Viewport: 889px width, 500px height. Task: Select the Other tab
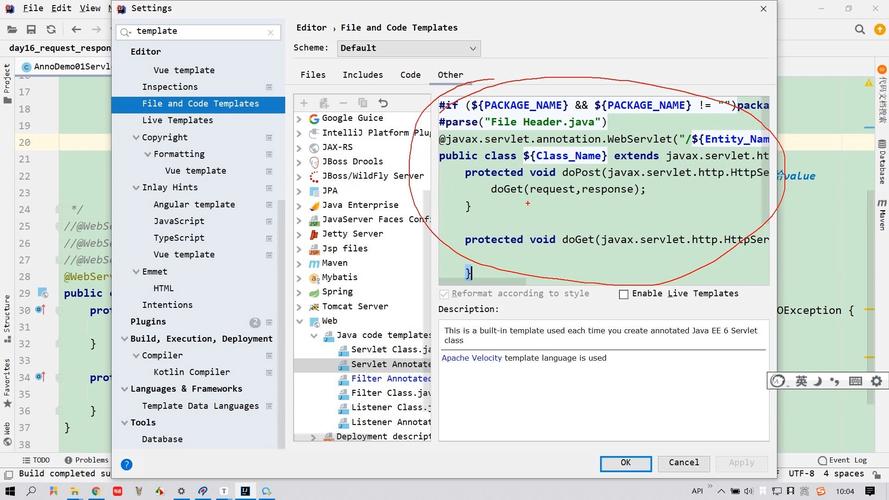pos(450,75)
